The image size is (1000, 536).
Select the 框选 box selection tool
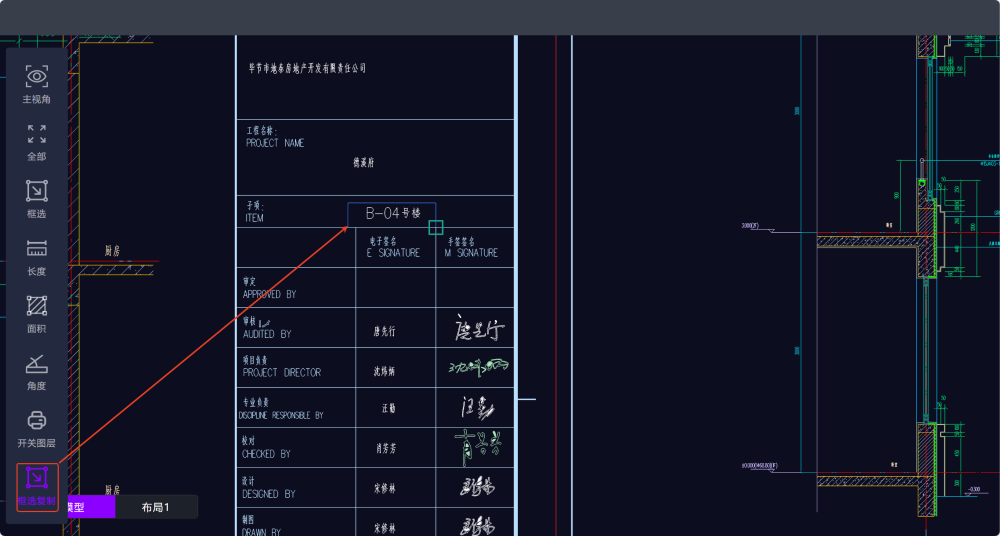tap(37, 191)
